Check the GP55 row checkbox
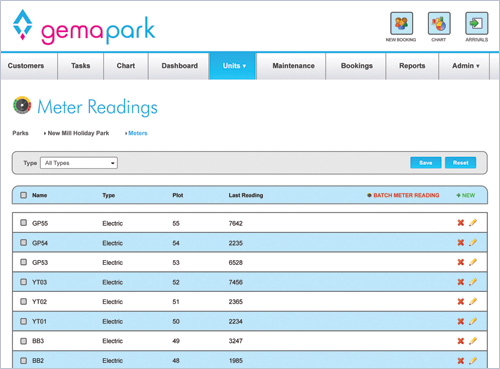 pyautogui.click(x=23, y=223)
